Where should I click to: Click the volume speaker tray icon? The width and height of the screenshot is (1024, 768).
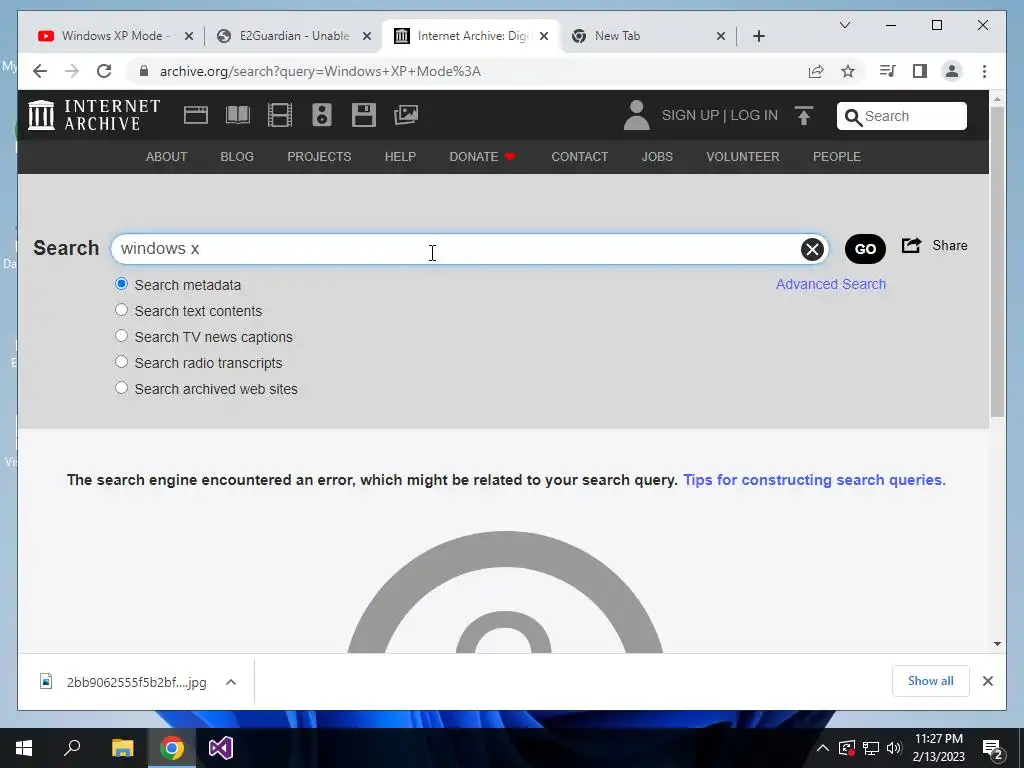click(x=894, y=748)
